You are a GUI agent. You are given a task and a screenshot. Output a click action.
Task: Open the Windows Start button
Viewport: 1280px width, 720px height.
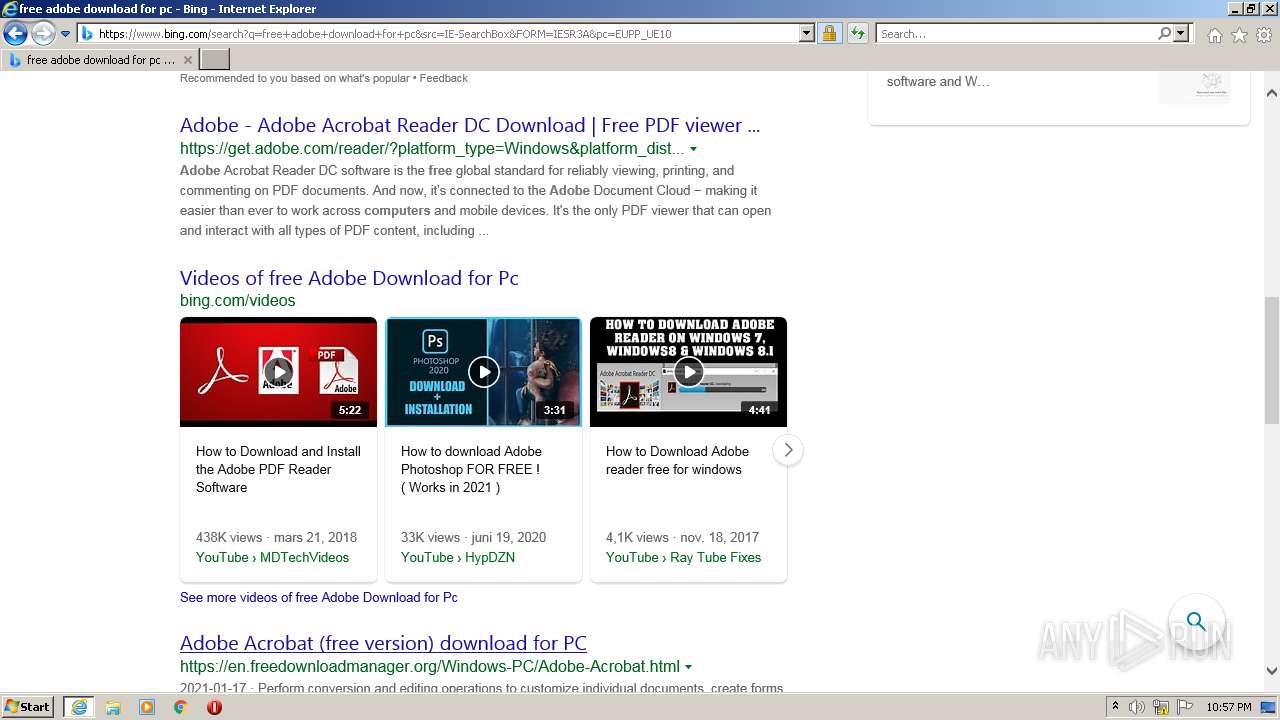[28, 707]
